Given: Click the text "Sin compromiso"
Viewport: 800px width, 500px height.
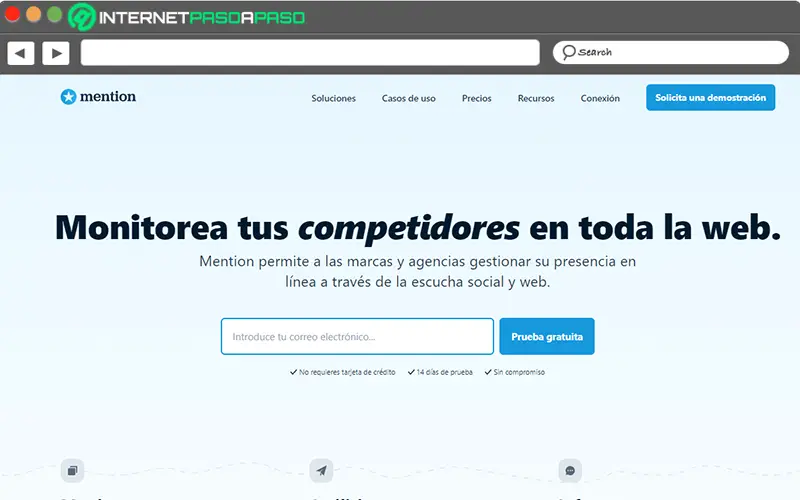Looking at the screenshot, I should pyautogui.click(x=519, y=372).
